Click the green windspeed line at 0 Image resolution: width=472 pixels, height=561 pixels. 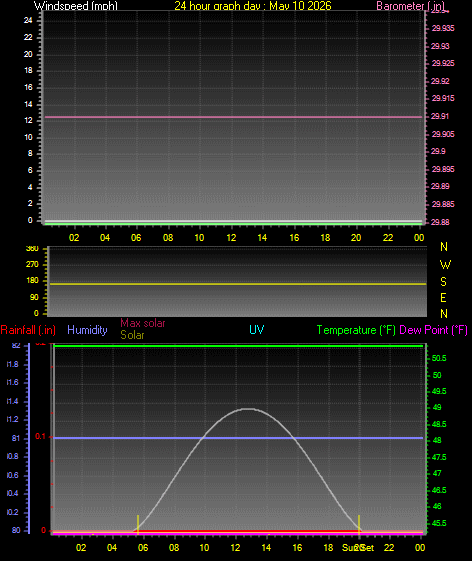[x=233, y=224]
